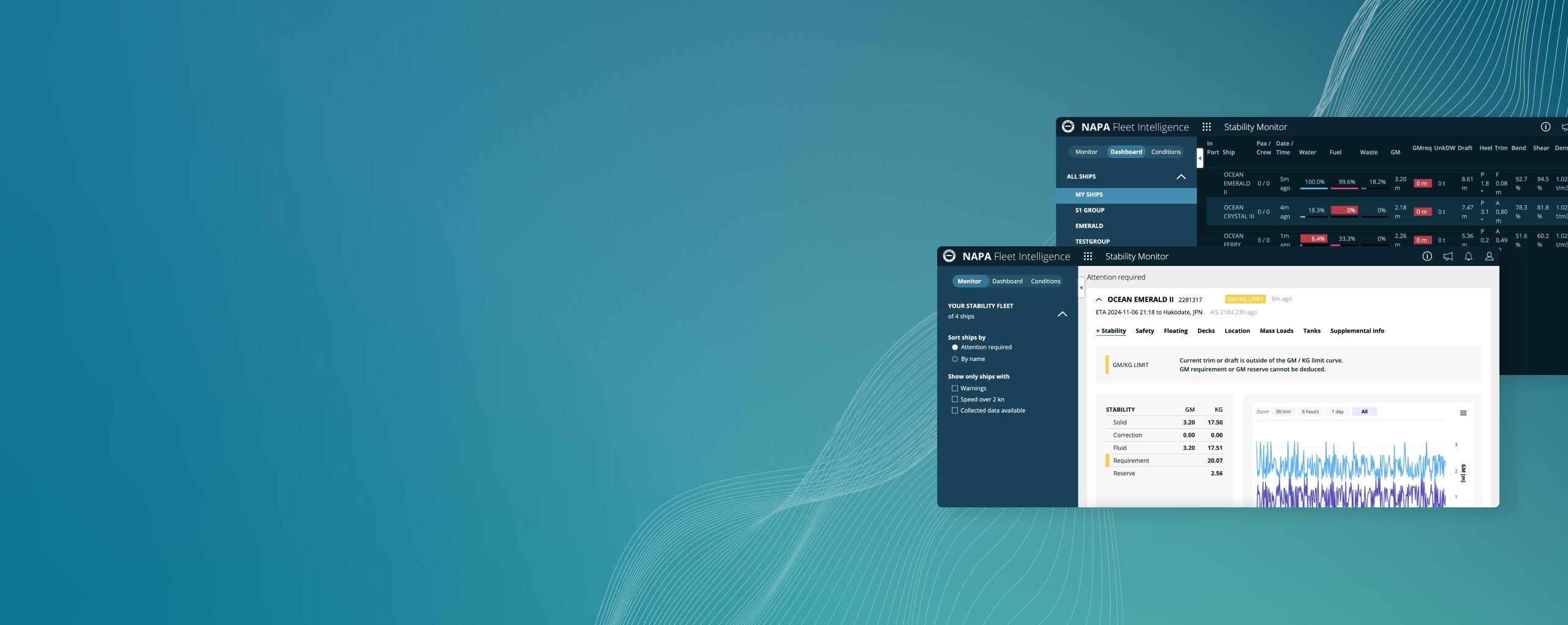Click the GMreq column header in dashboard

pos(1422,148)
